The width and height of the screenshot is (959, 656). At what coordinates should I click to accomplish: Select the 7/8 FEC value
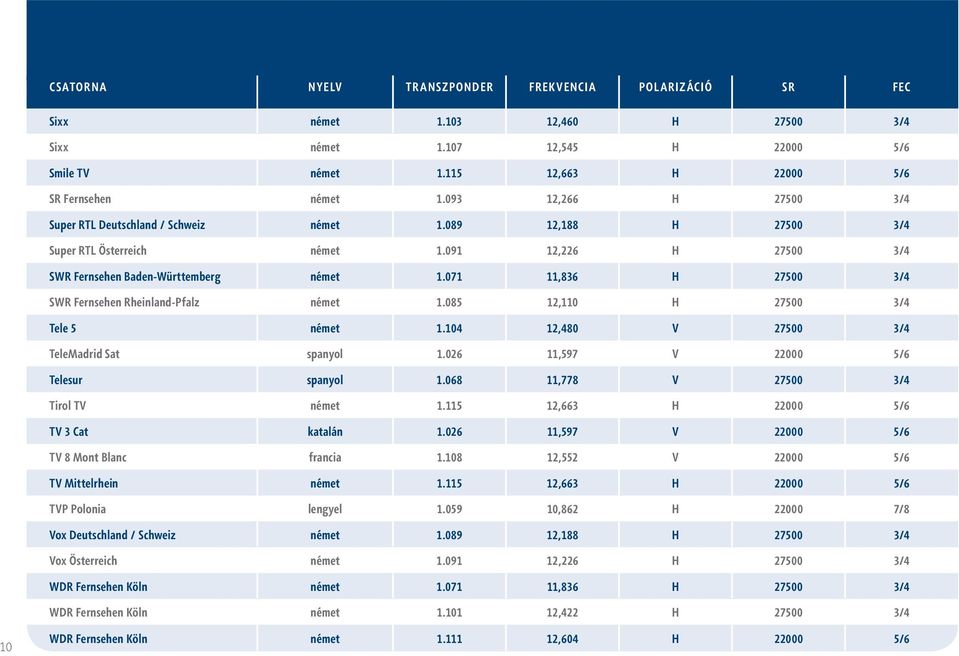902,509
